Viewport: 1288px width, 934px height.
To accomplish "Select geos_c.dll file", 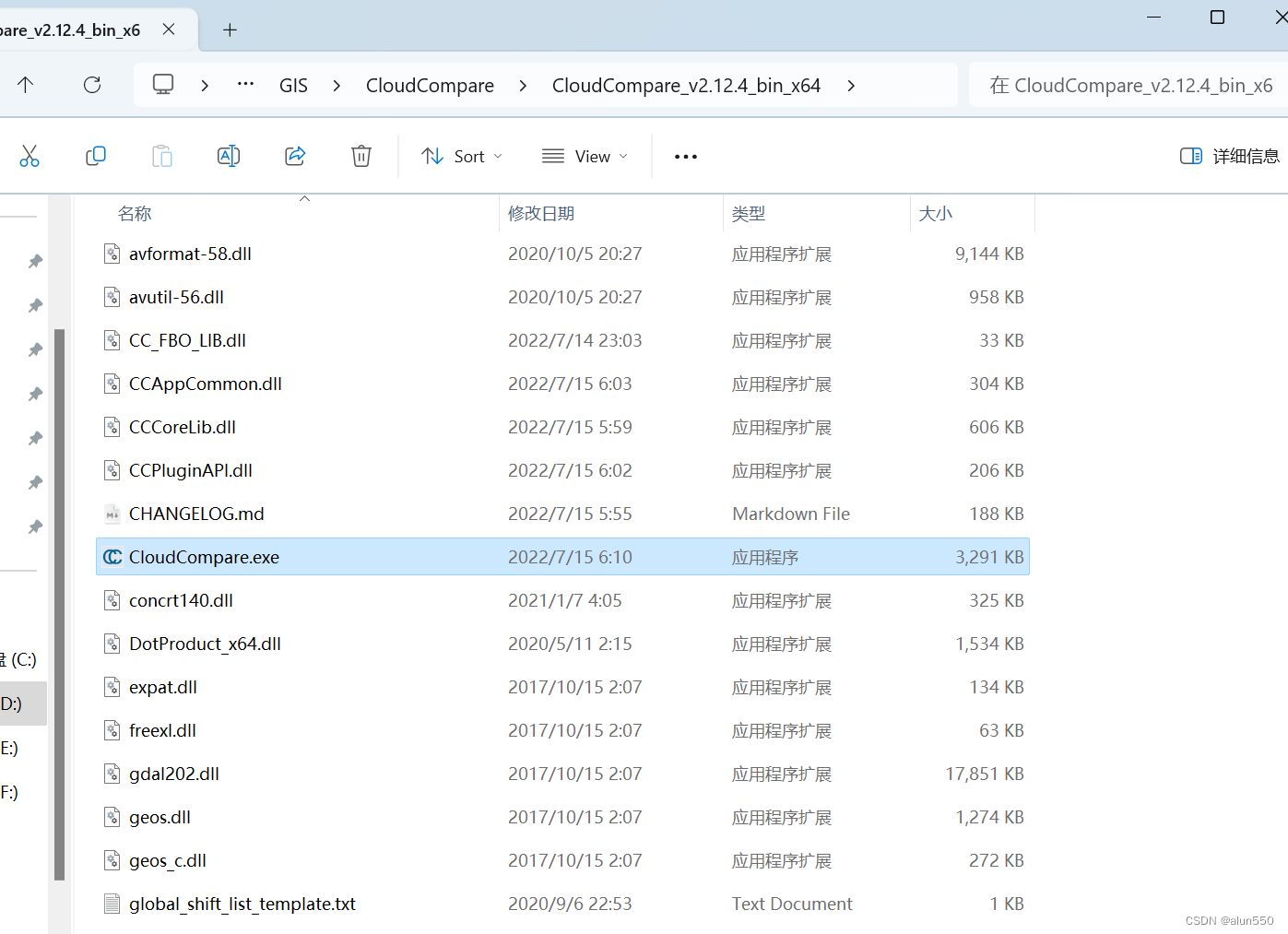I will coord(562,860).
